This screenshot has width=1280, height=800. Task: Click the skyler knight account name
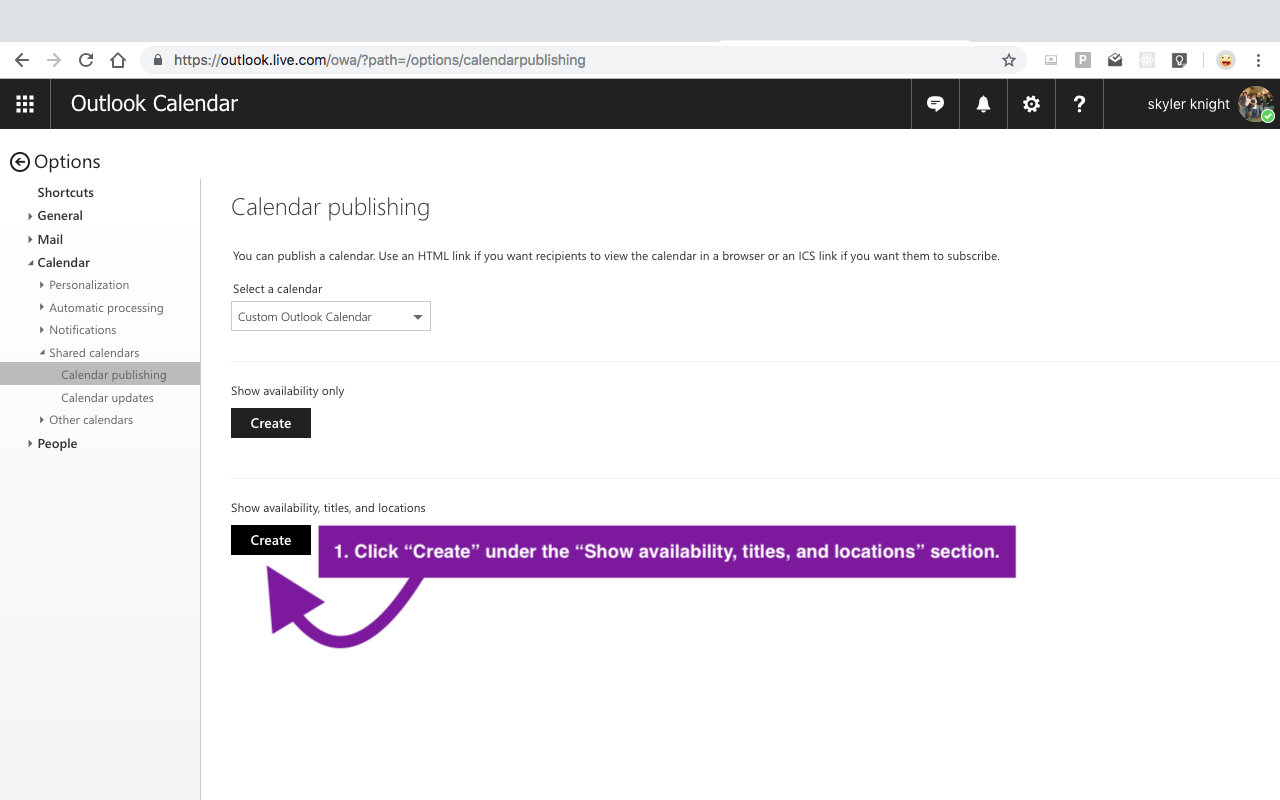tap(1188, 104)
